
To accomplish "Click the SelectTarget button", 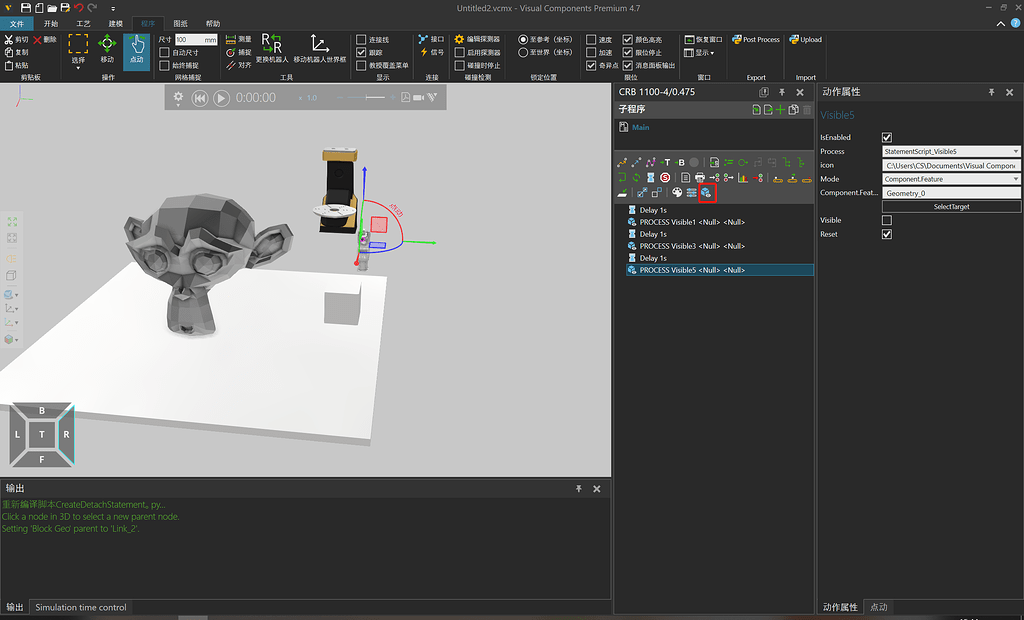I will (x=950, y=206).
